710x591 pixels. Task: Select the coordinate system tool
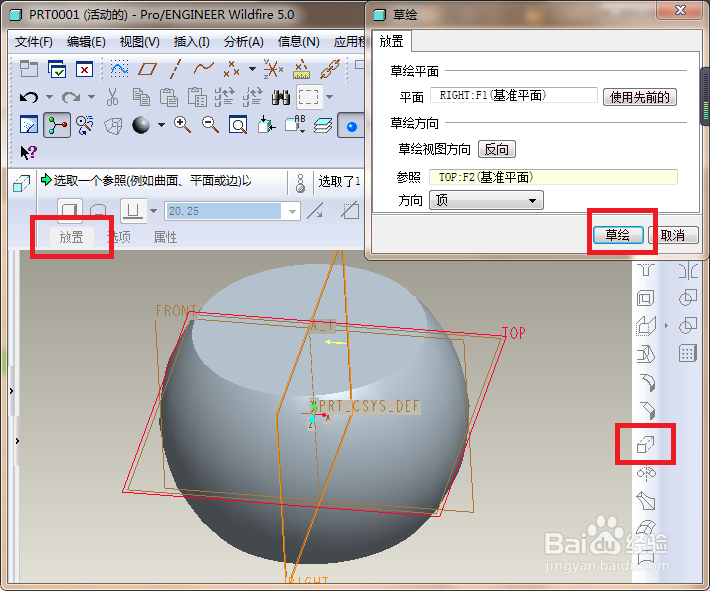273,69
